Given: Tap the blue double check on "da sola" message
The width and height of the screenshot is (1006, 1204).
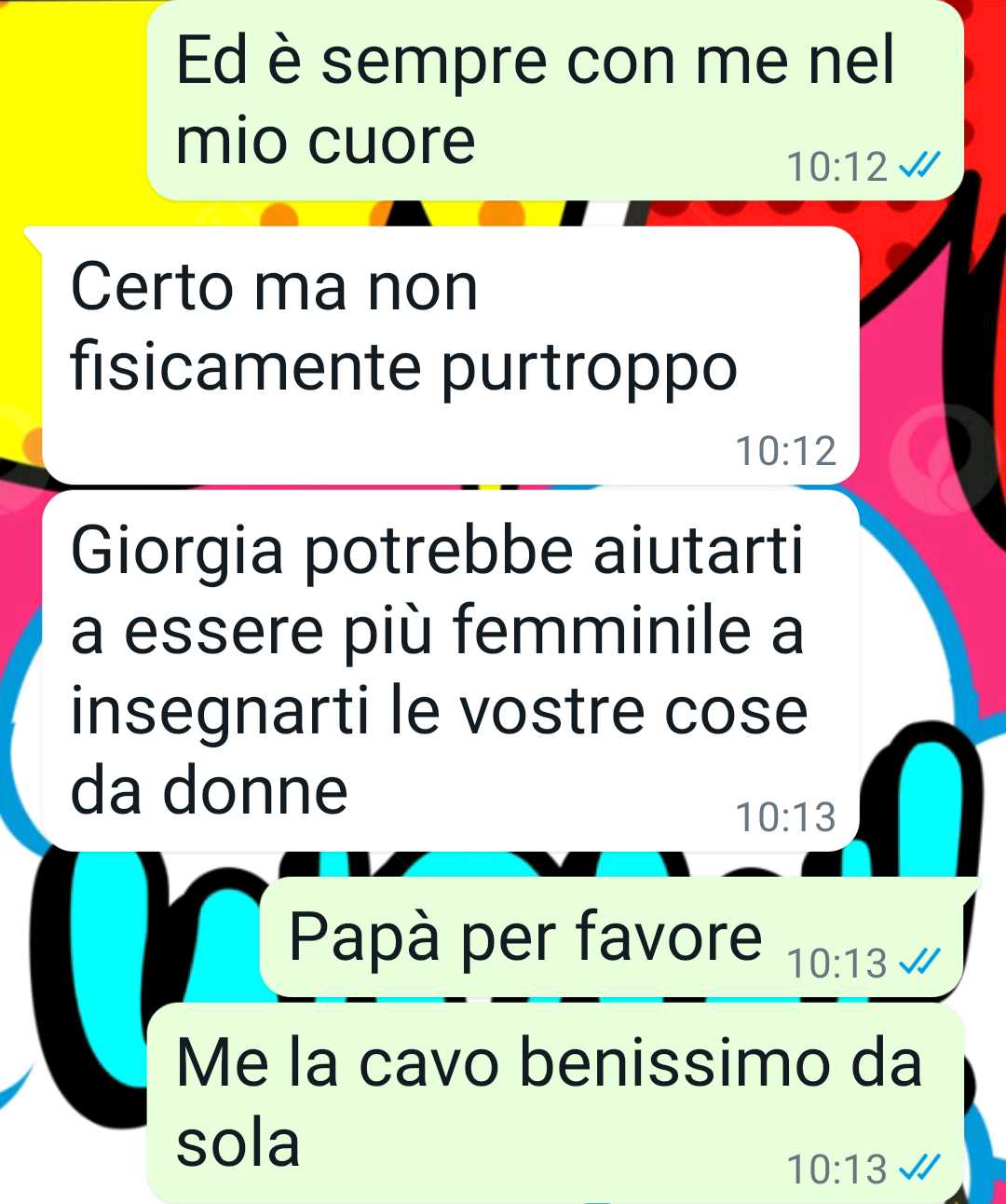Looking at the screenshot, I should pyautogui.click(x=919, y=1168).
